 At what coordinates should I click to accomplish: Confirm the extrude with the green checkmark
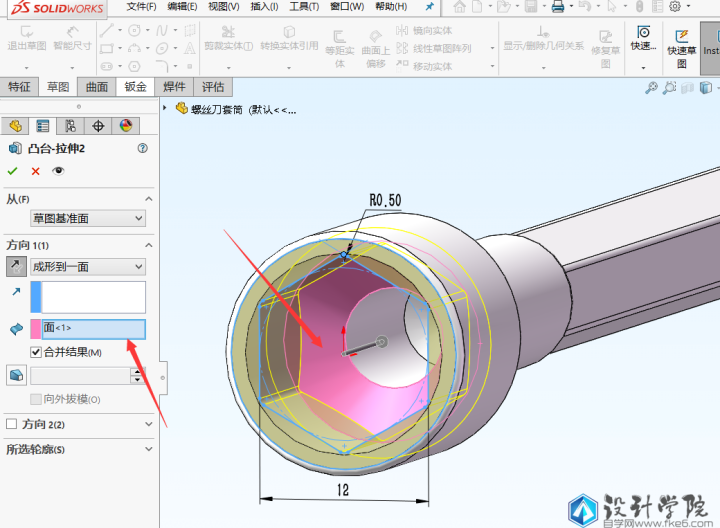pos(14,171)
